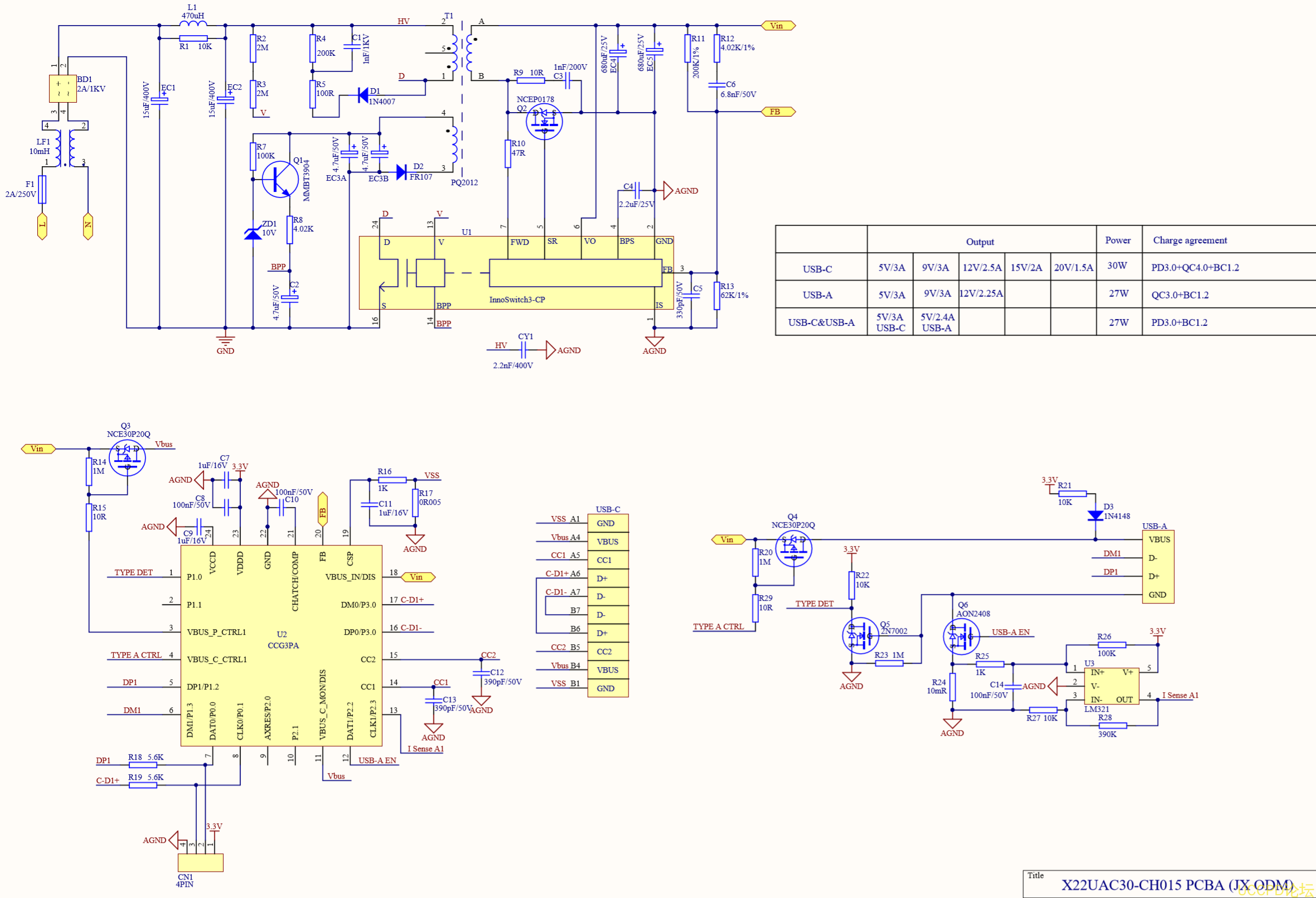Select the Vin port left of R14
The width and height of the screenshot is (1316, 898).
tap(38, 448)
